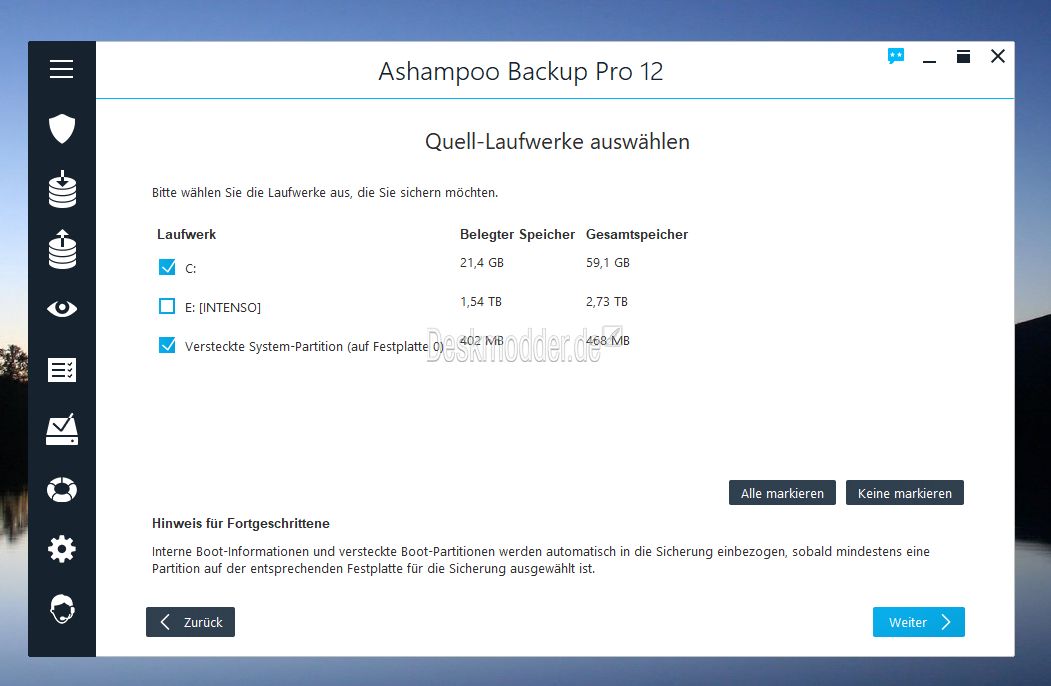
Task: Click the Hinweis für Fortgeschrittene heading
Action: [x=241, y=523]
